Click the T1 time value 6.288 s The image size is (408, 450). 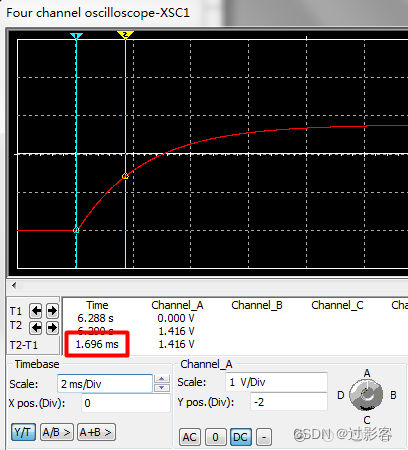(95, 318)
